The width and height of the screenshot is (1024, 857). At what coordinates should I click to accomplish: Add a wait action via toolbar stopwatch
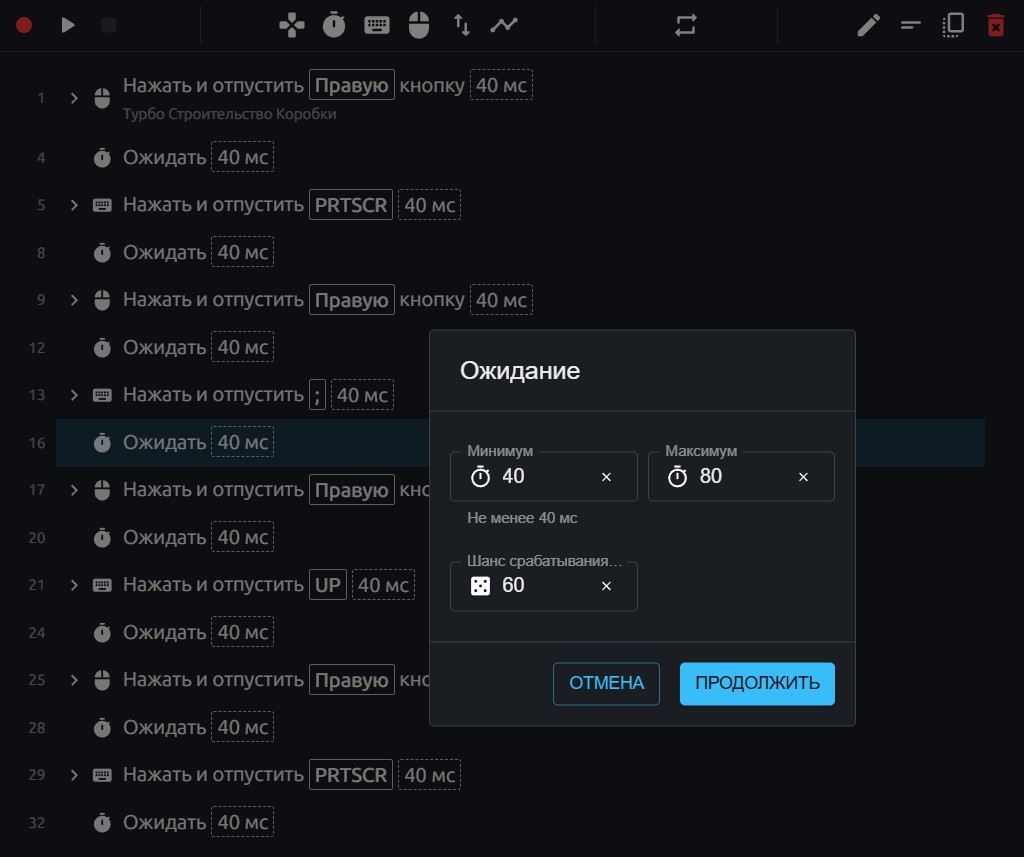coord(334,25)
